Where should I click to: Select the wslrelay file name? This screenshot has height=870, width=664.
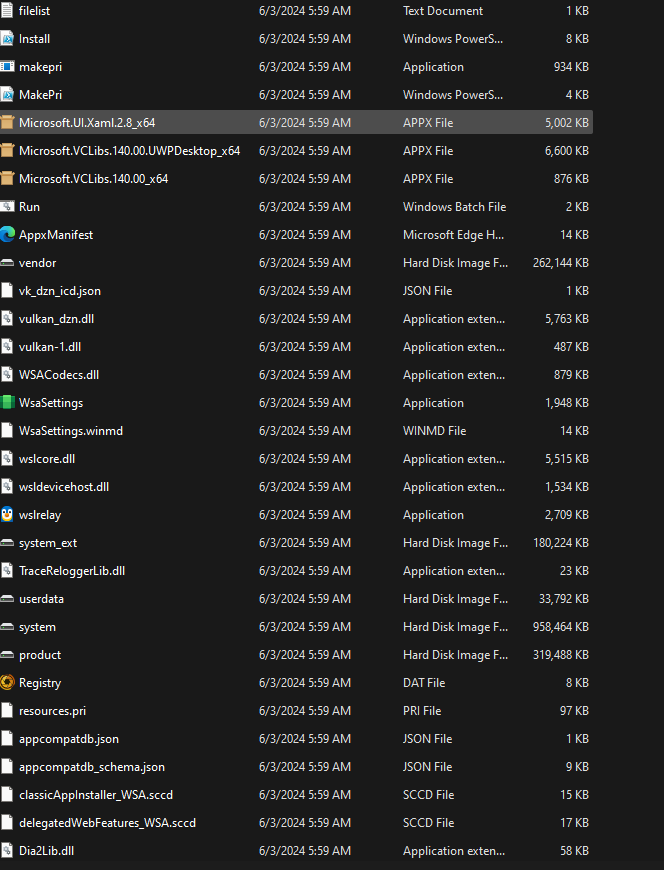tap(40, 515)
